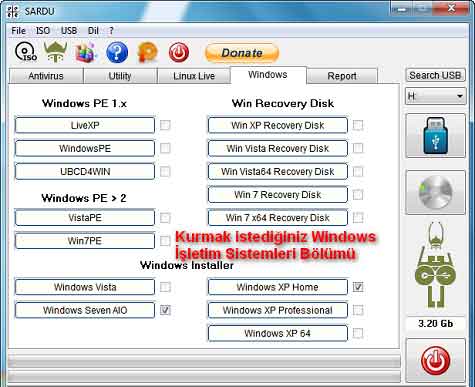Viewport: 475px width, 387px height.
Task: Toggle the LiveXP checkbox
Action: [x=165, y=125]
